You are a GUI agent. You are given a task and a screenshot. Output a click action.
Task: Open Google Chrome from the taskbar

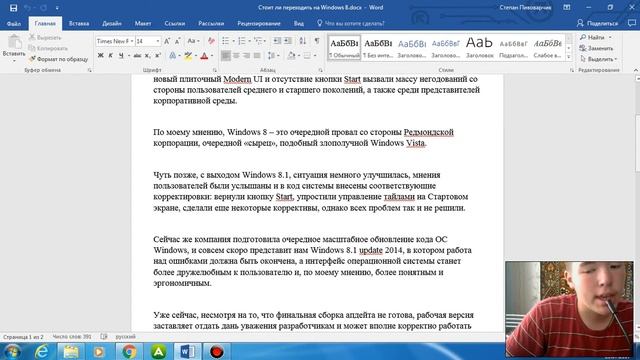coord(129,351)
